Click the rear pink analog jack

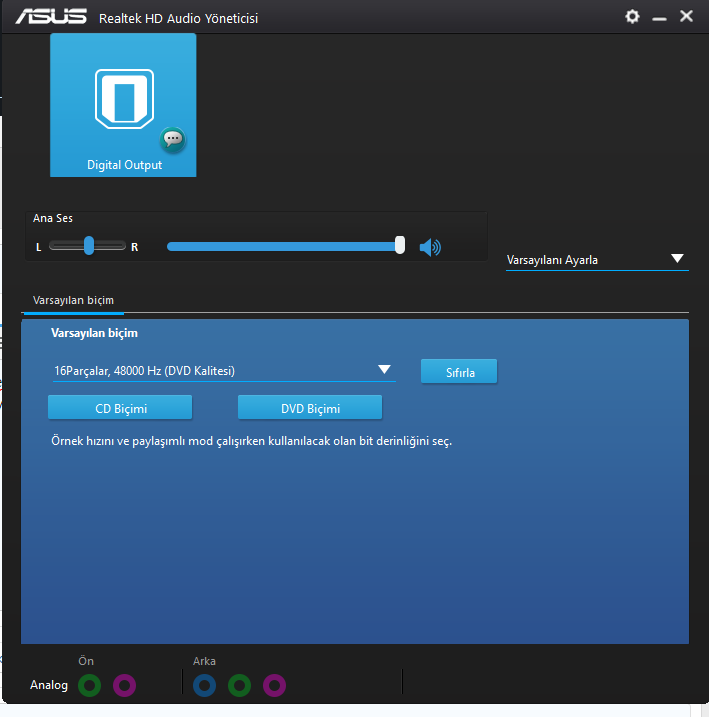(274, 685)
